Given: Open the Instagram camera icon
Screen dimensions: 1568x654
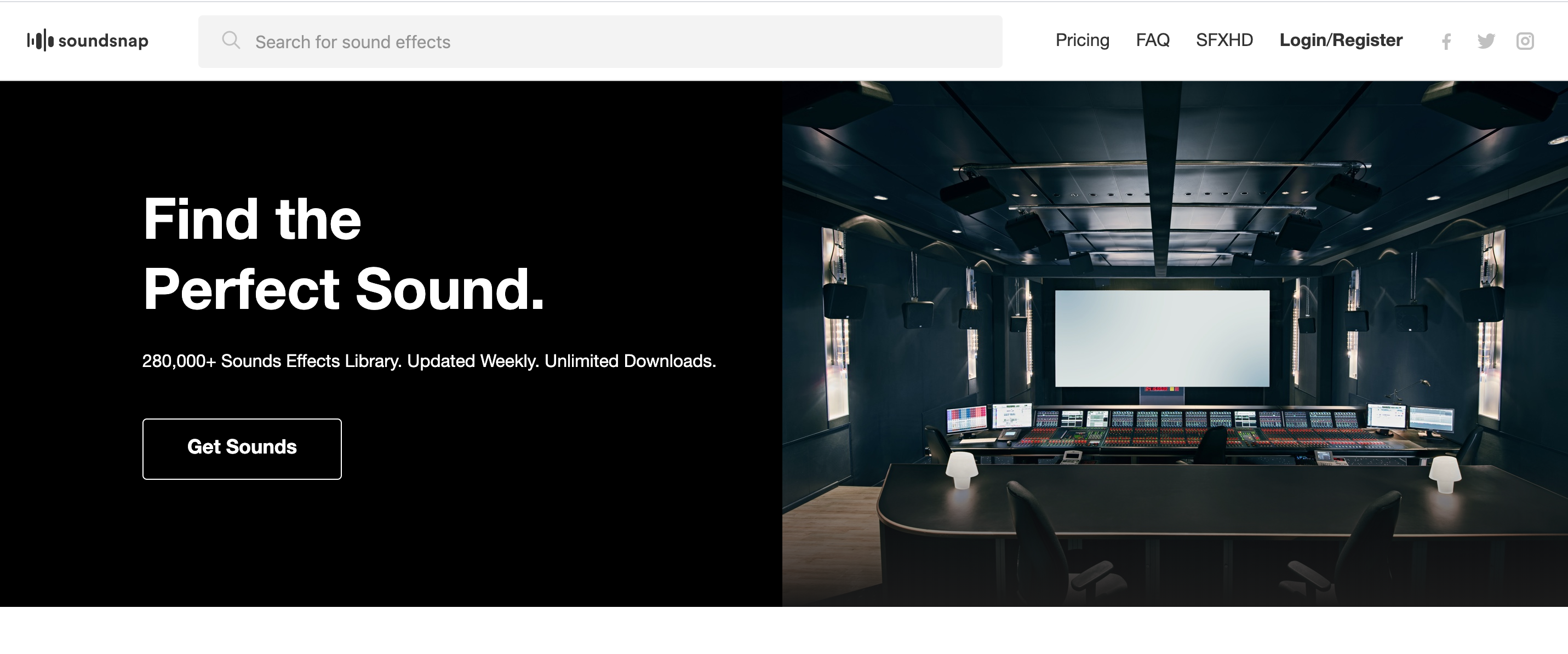Looking at the screenshot, I should (1524, 42).
